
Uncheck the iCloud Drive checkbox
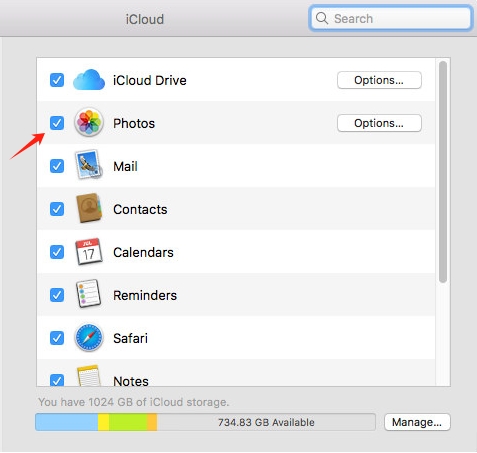[57, 80]
